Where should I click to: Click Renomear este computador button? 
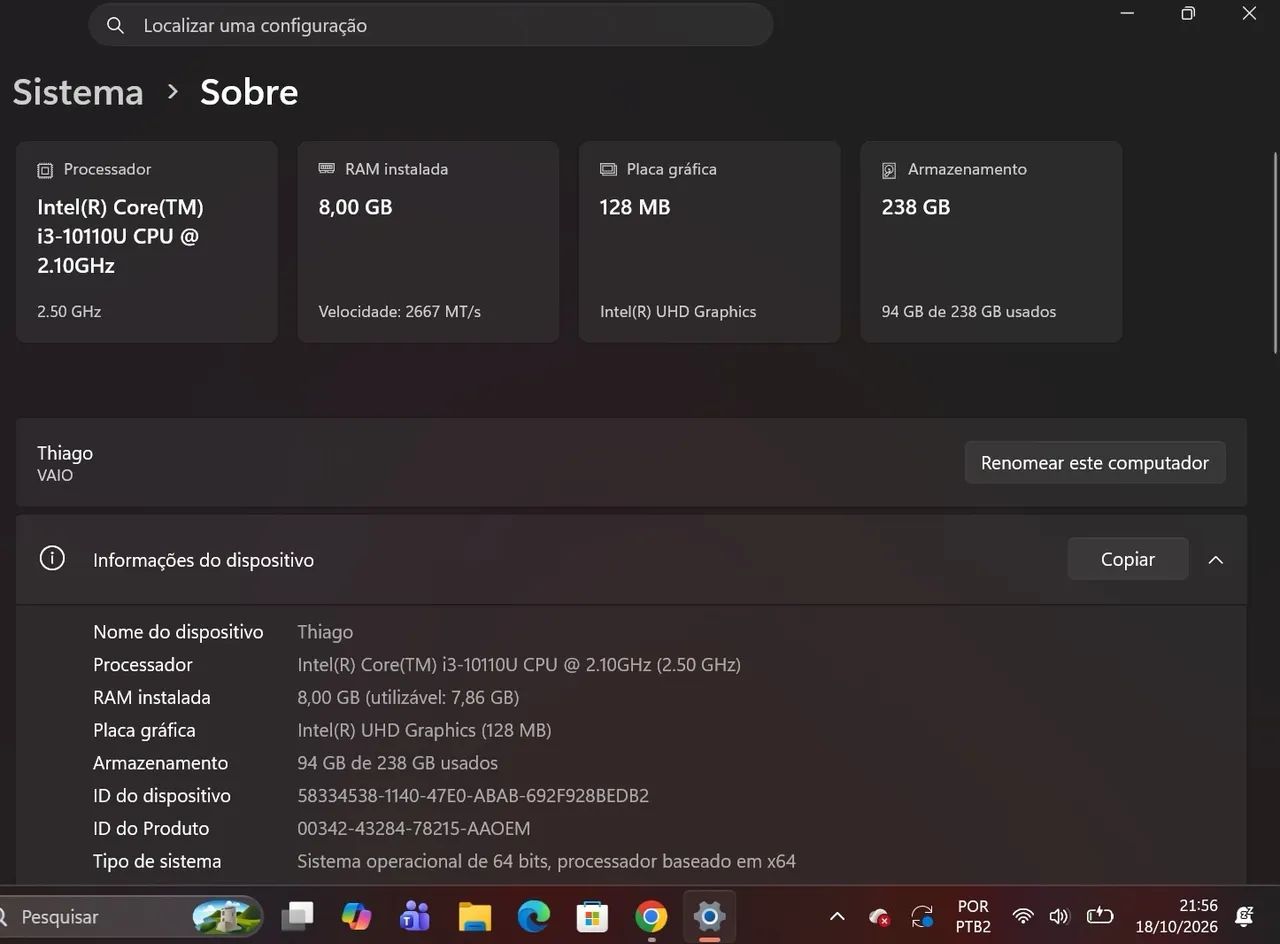click(x=1095, y=463)
